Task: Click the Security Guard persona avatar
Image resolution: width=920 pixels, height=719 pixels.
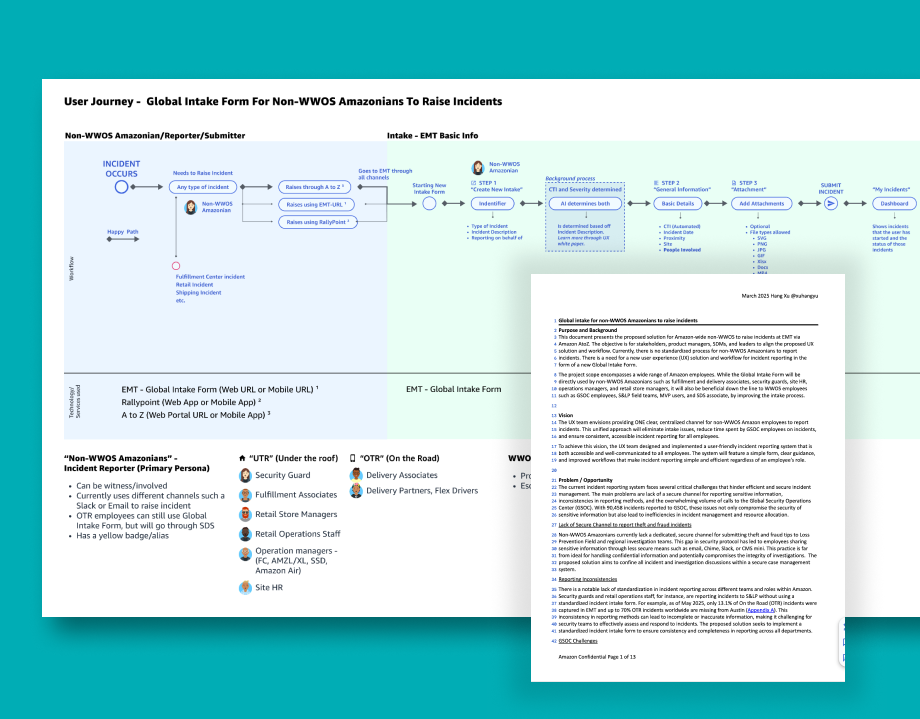Action: click(245, 475)
